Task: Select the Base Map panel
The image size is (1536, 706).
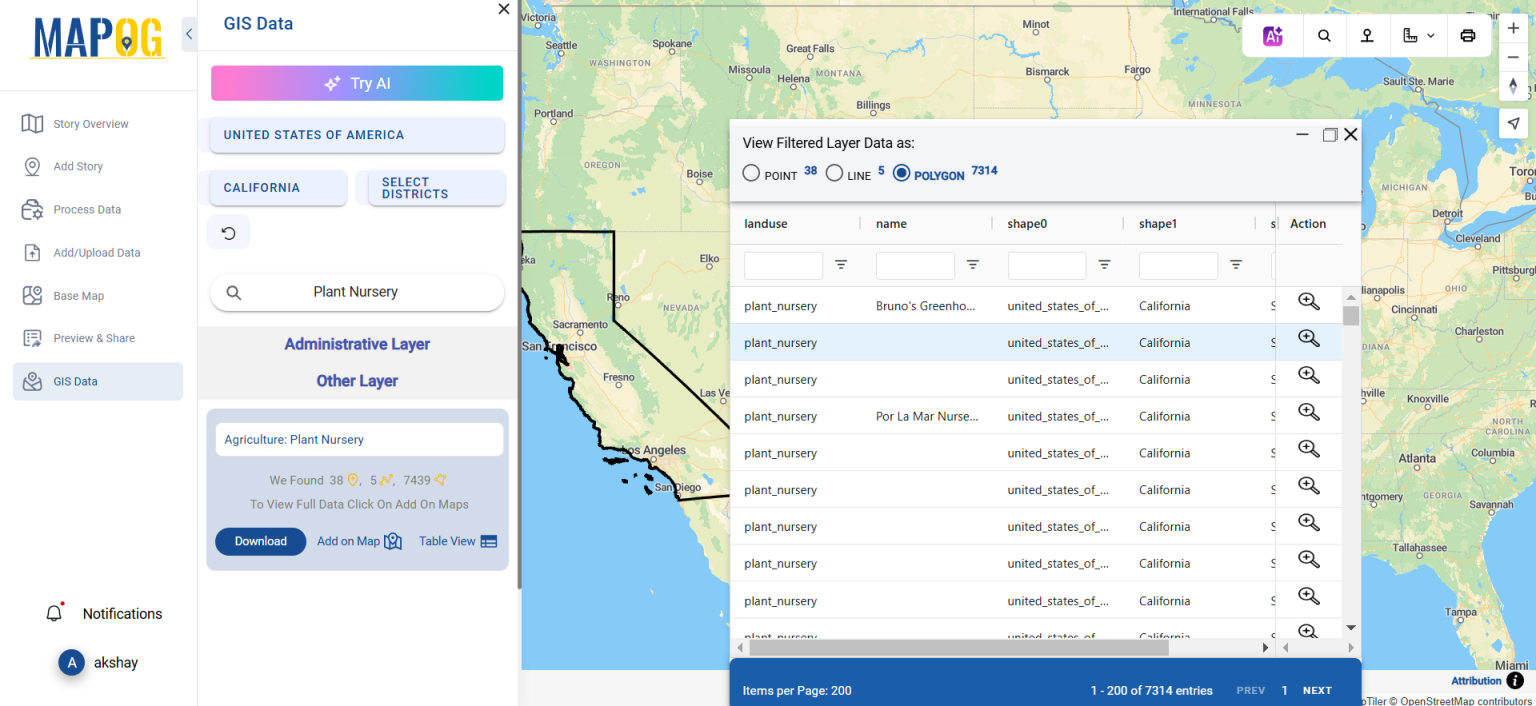Action: 33,295
